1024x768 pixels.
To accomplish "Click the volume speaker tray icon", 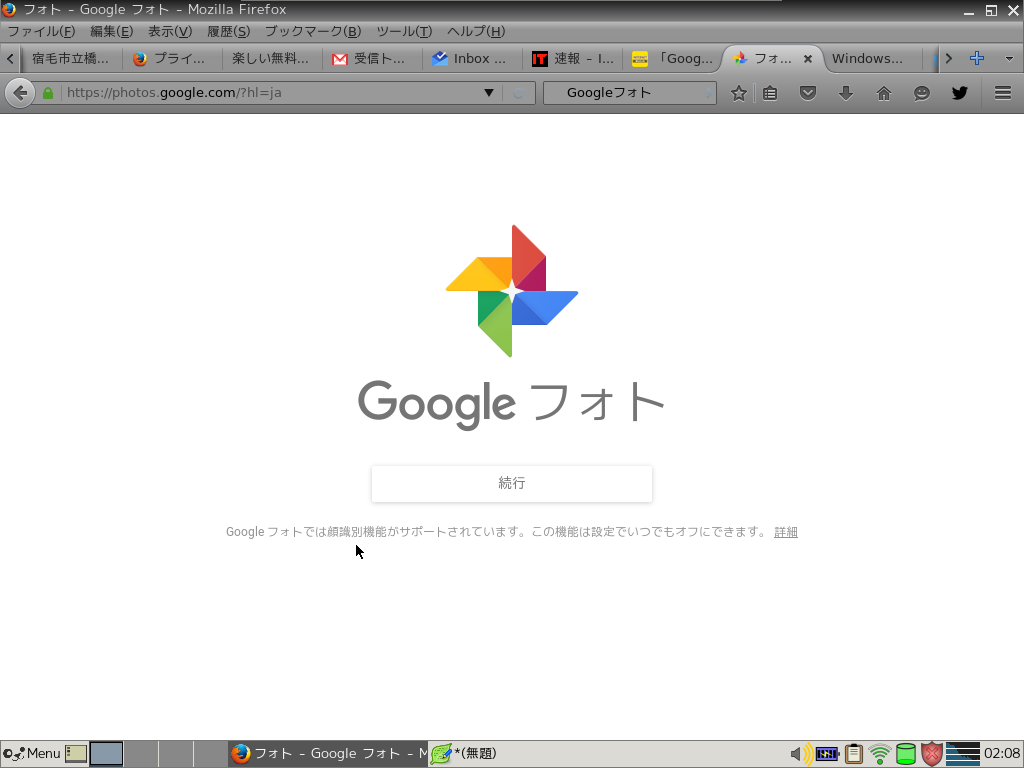I will (x=801, y=754).
